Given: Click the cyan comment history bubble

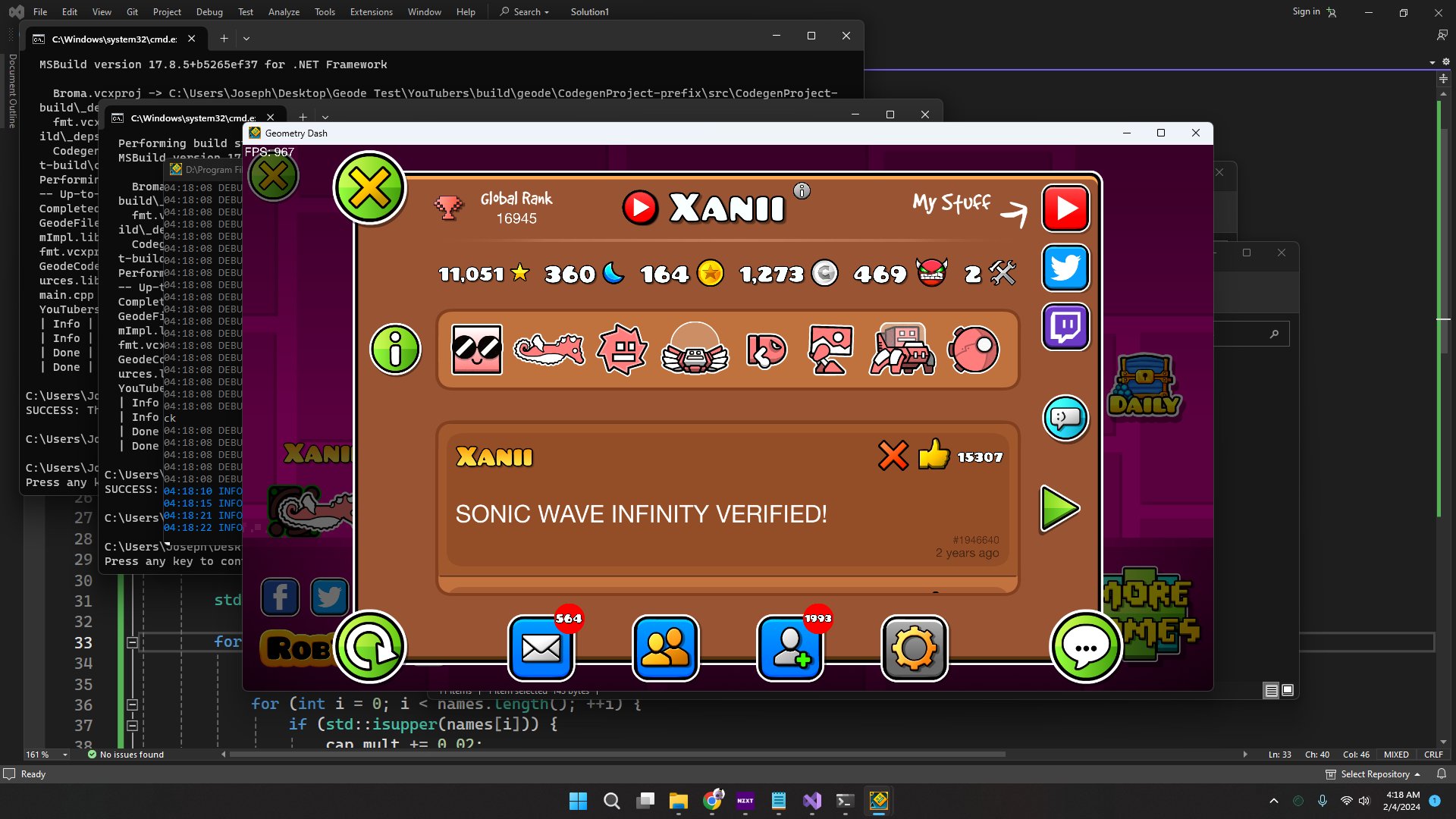Looking at the screenshot, I should tap(1065, 418).
